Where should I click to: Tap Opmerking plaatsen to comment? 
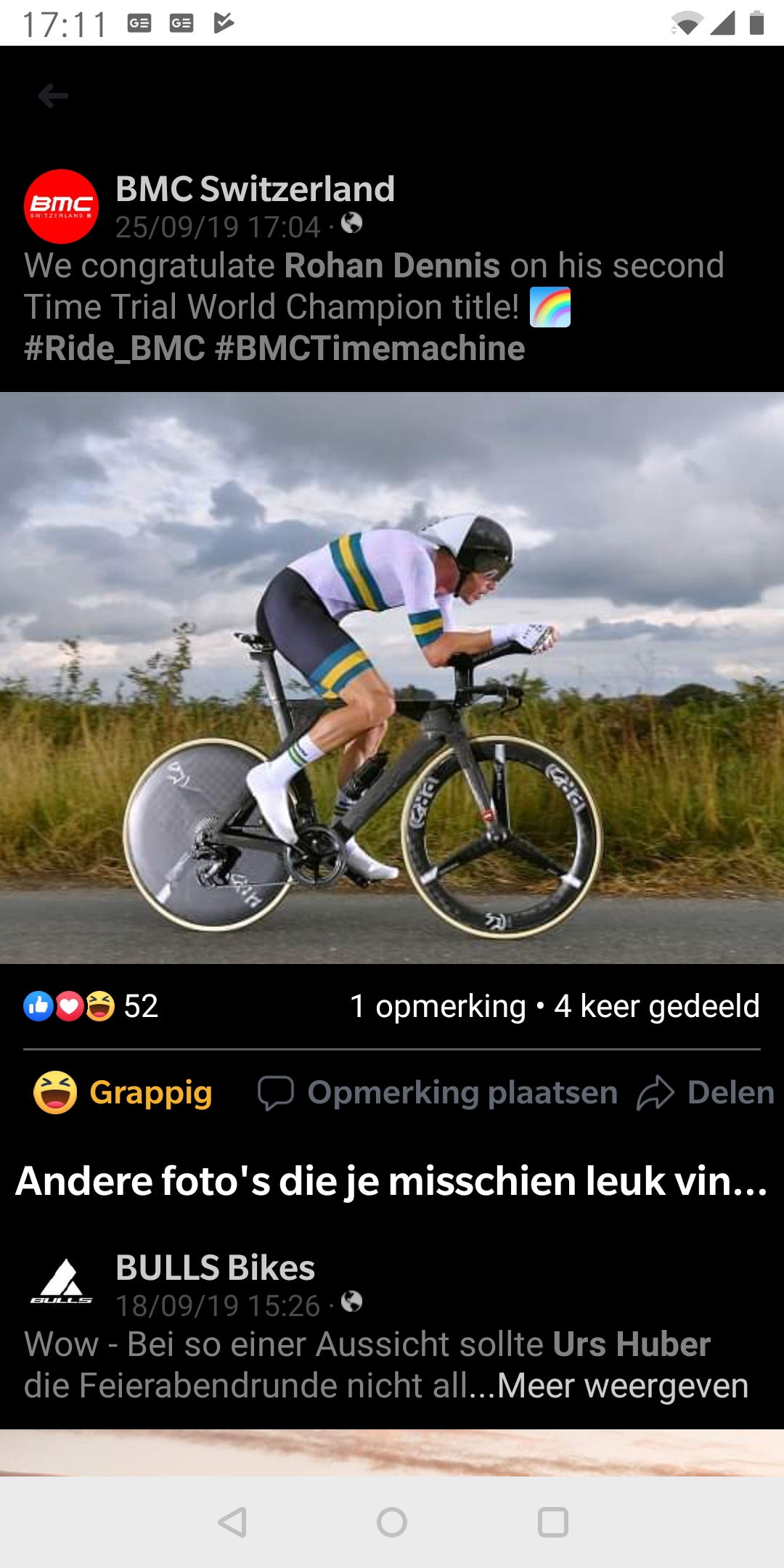pos(438,1093)
